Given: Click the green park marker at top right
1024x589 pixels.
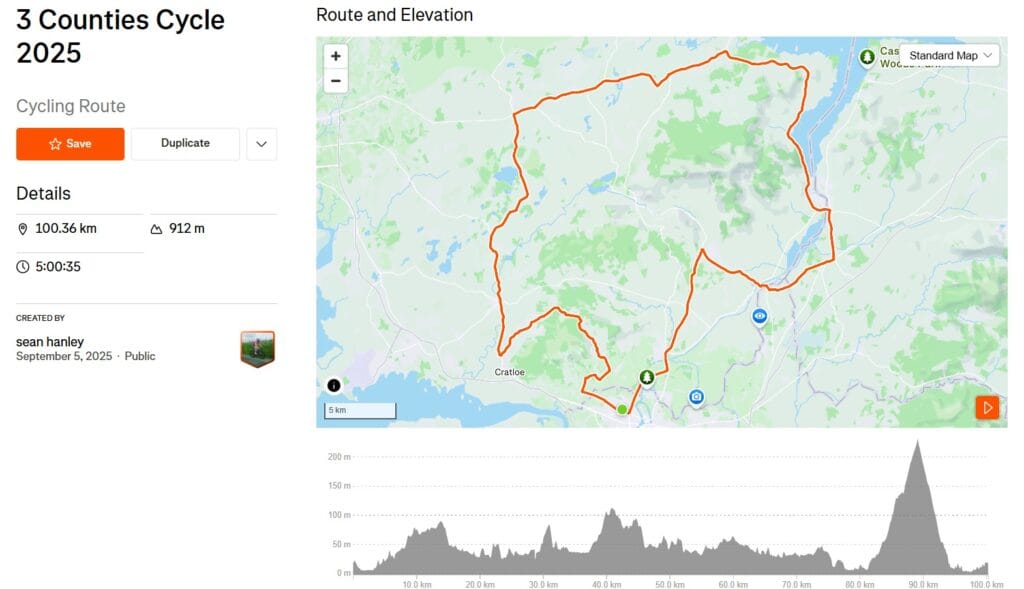Looking at the screenshot, I should tap(867, 56).
